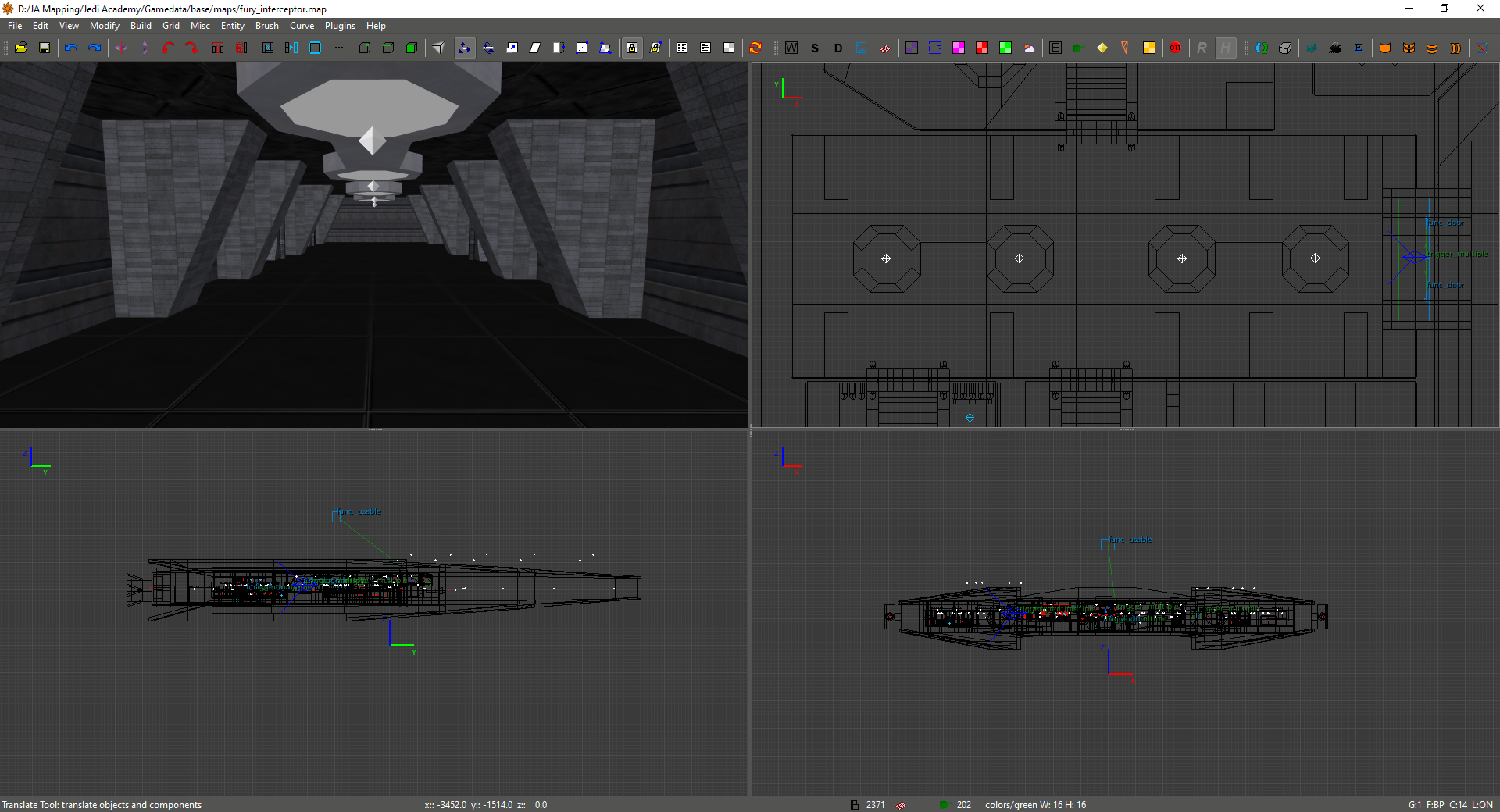This screenshot has width=1500, height=812.
Task: Click the sun and cloud sky icon
Action: coord(1029,48)
